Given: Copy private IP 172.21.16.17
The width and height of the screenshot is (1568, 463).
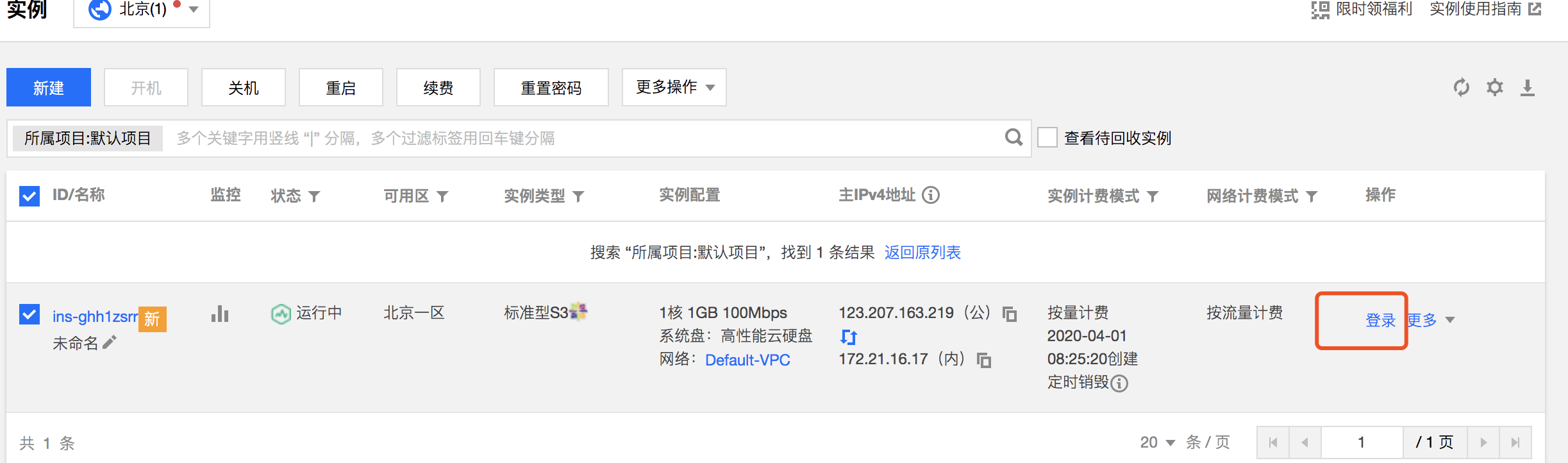Looking at the screenshot, I should point(984,360).
